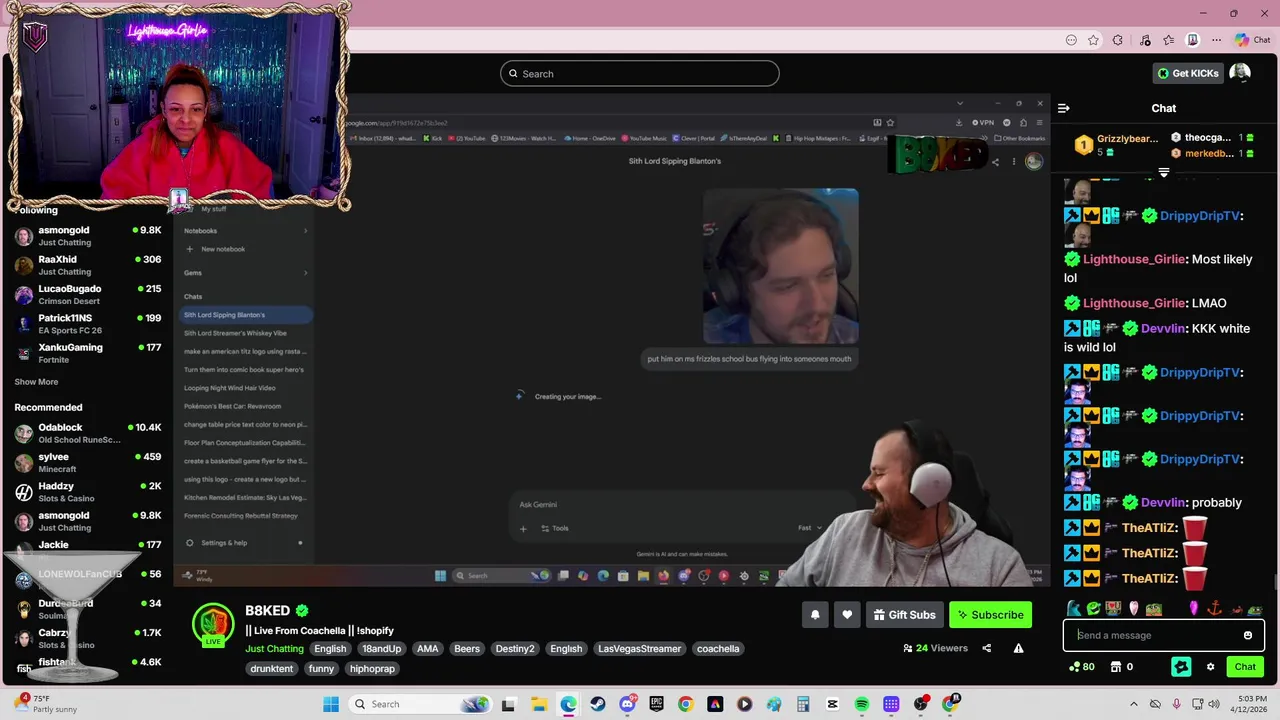Send the crab quick emote

click(1237, 610)
